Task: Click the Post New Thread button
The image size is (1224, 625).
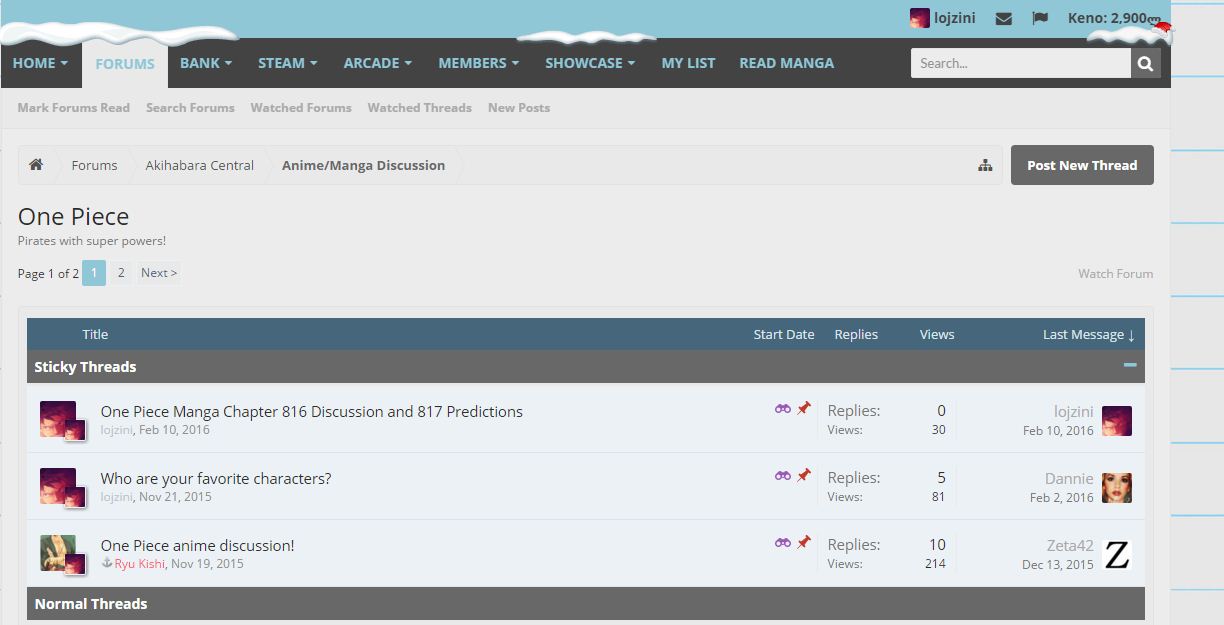Action: click(1082, 166)
